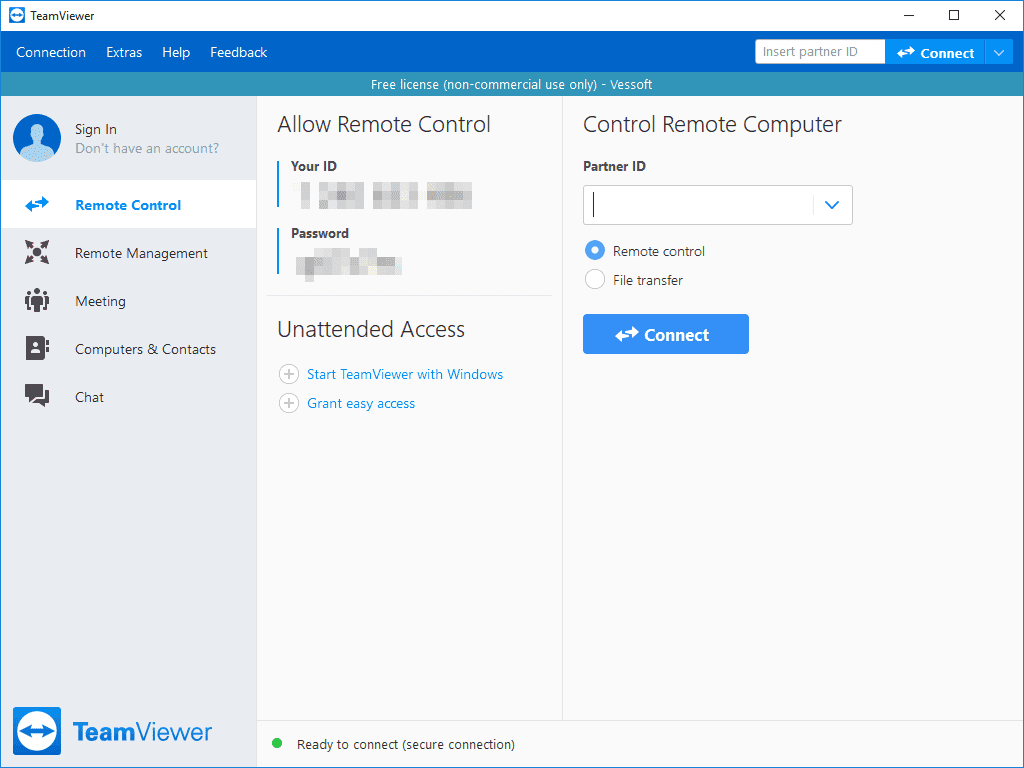
Task: Click the green connection status indicator
Action: pos(277,743)
